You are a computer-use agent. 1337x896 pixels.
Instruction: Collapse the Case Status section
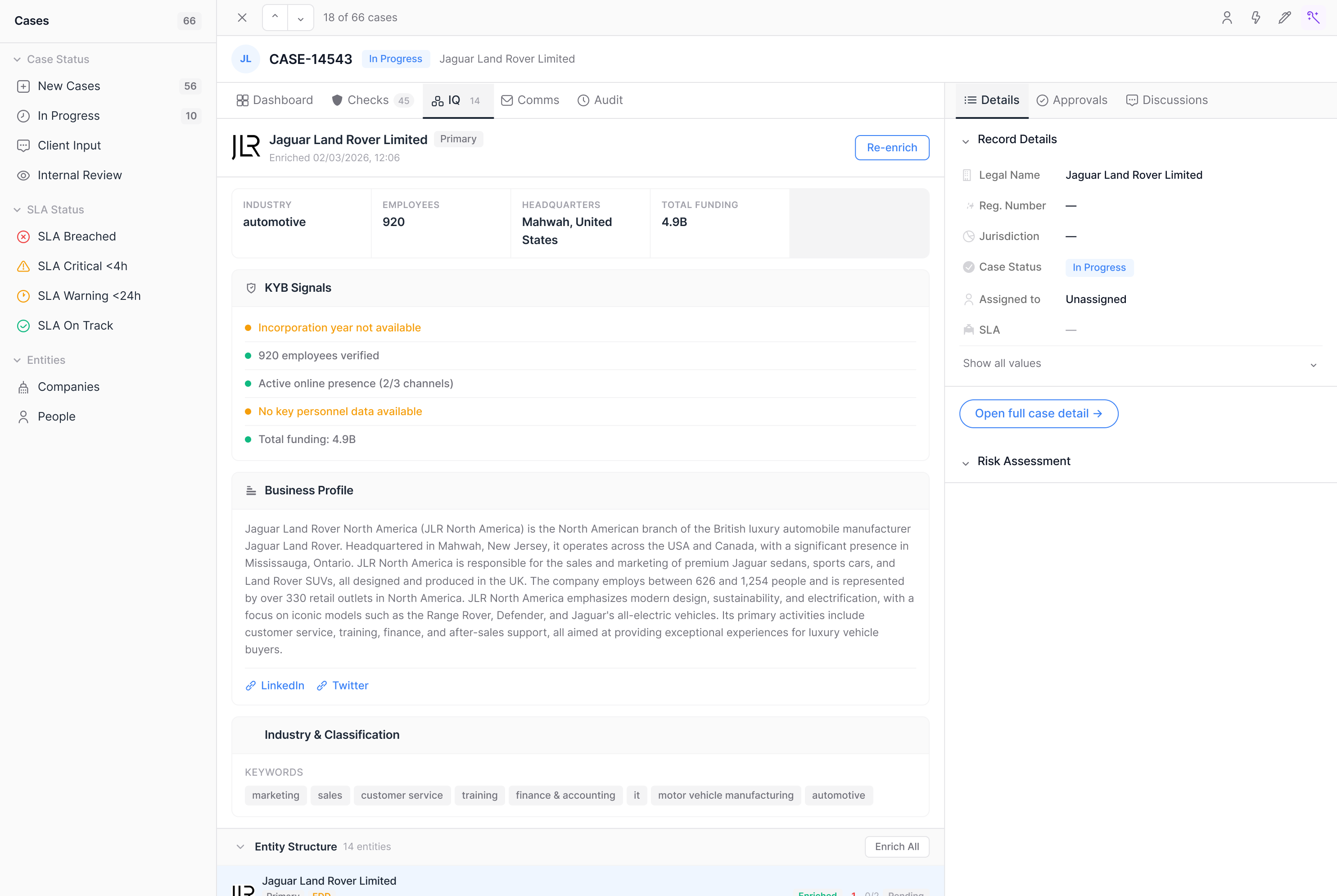[x=17, y=59]
